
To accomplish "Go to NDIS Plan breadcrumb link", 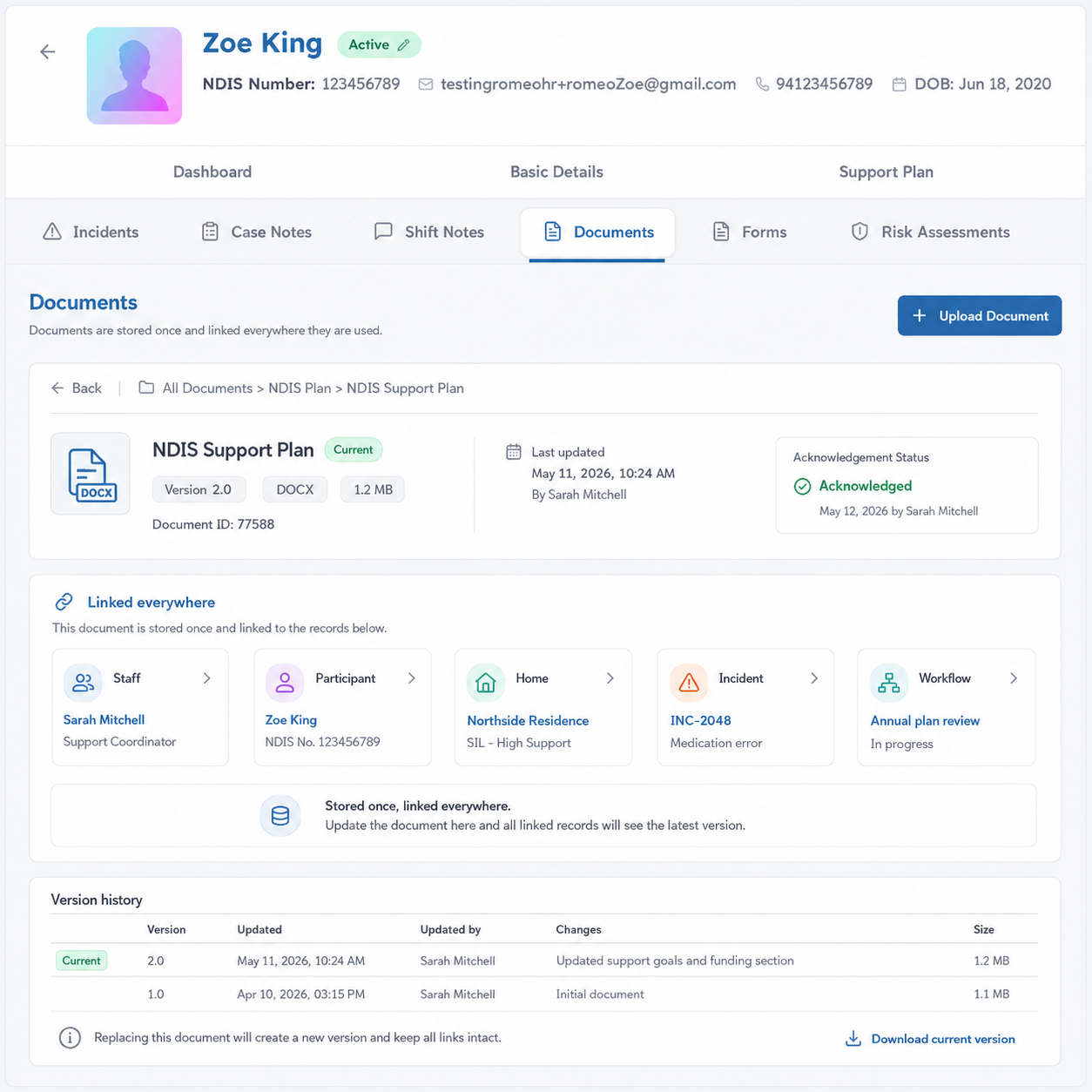I will pyautogui.click(x=300, y=388).
